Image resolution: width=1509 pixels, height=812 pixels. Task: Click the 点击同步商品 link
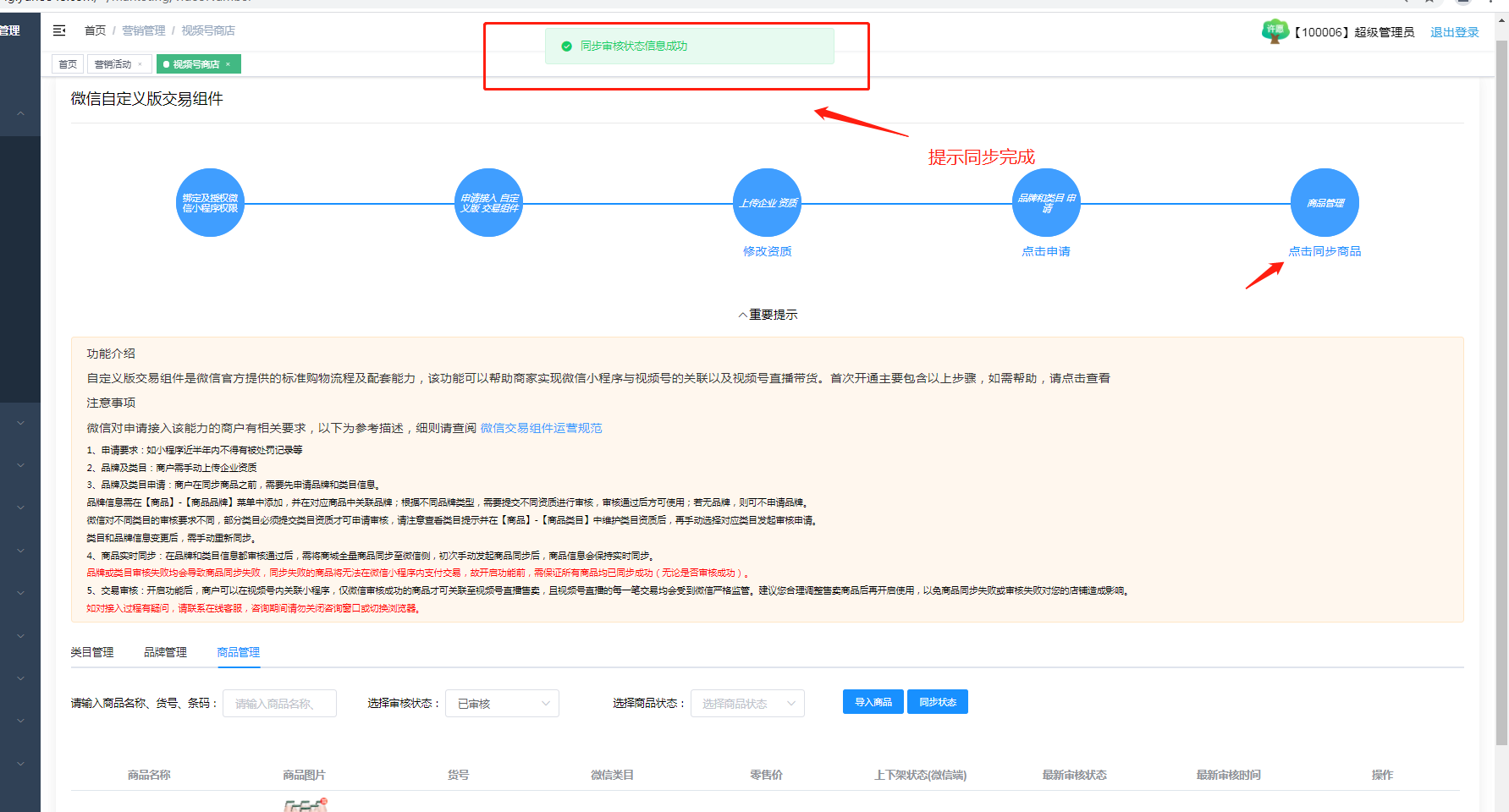click(x=1325, y=251)
